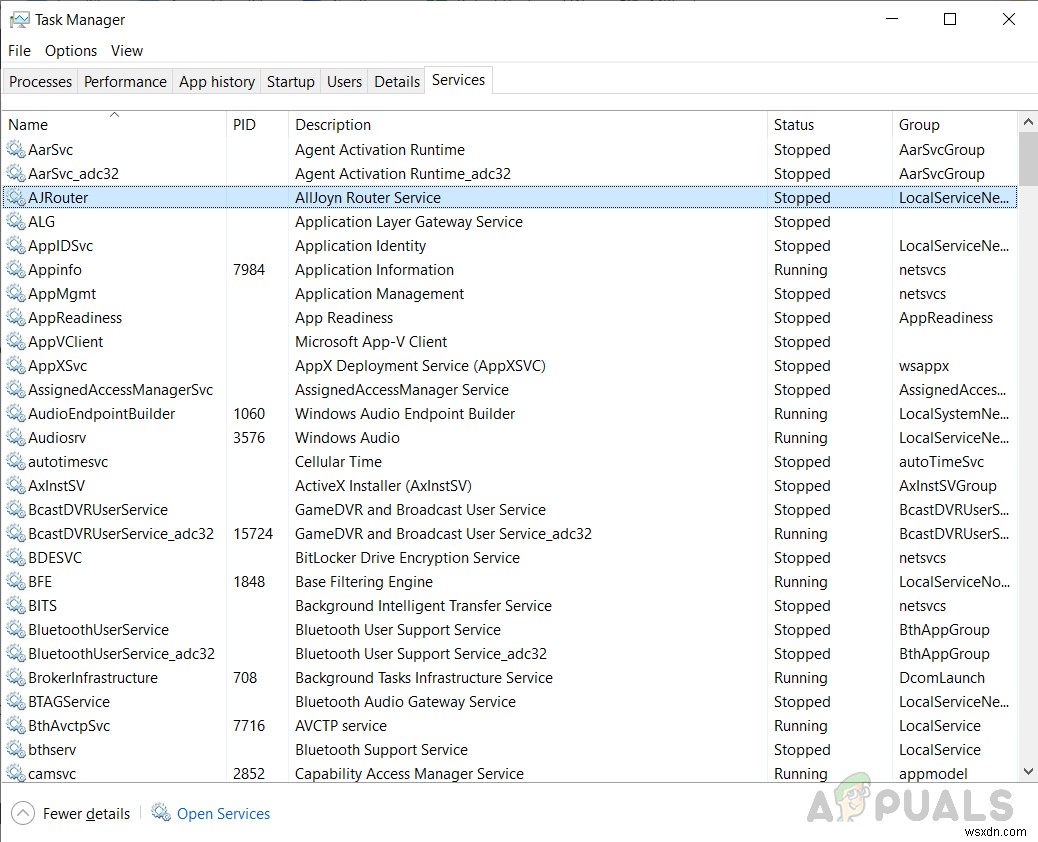Click the AJRouter service icon
Image resolution: width=1038 pixels, height=842 pixels.
pyautogui.click(x=16, y=197)
